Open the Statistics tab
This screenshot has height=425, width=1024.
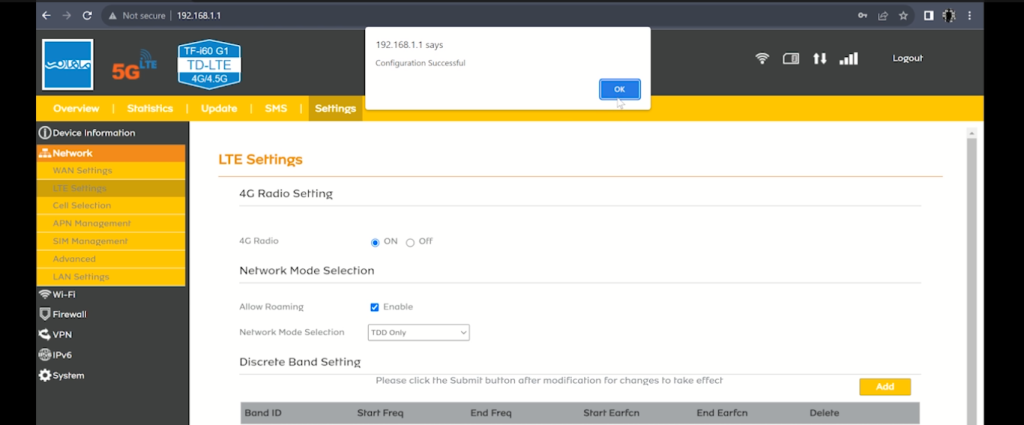(150, 108)
